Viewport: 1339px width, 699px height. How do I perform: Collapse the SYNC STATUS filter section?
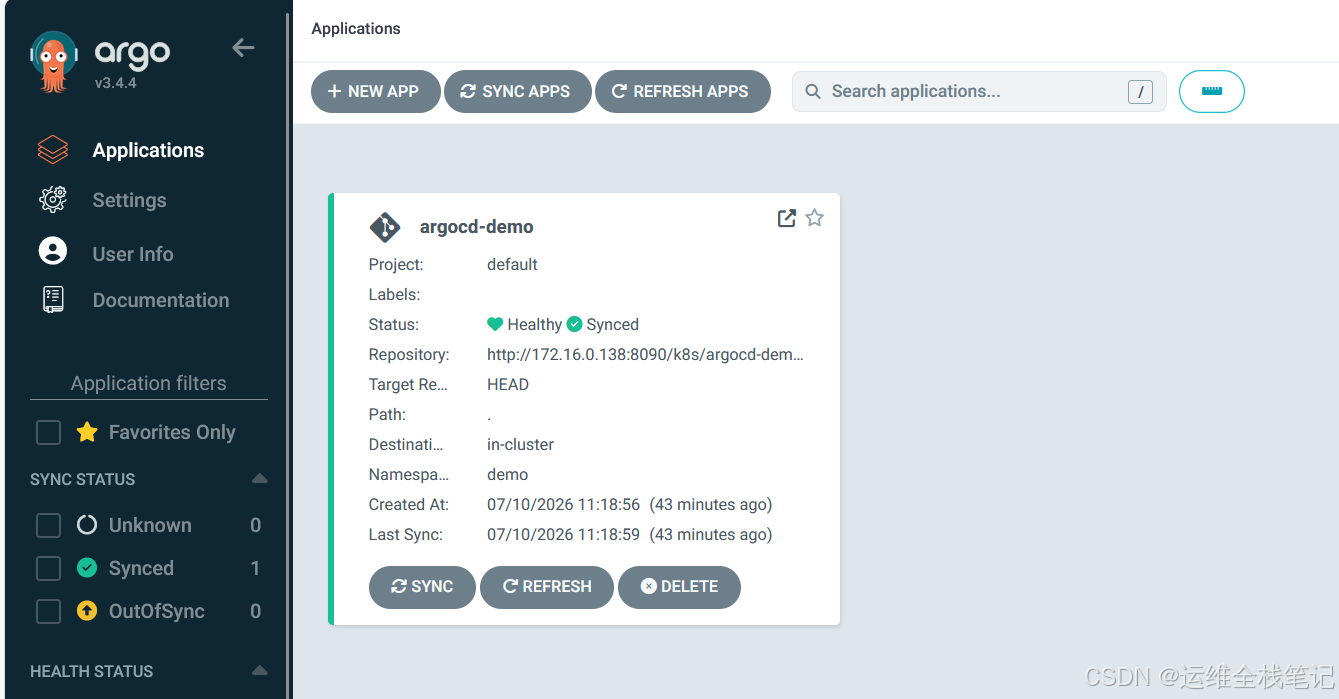pos(259,479)
